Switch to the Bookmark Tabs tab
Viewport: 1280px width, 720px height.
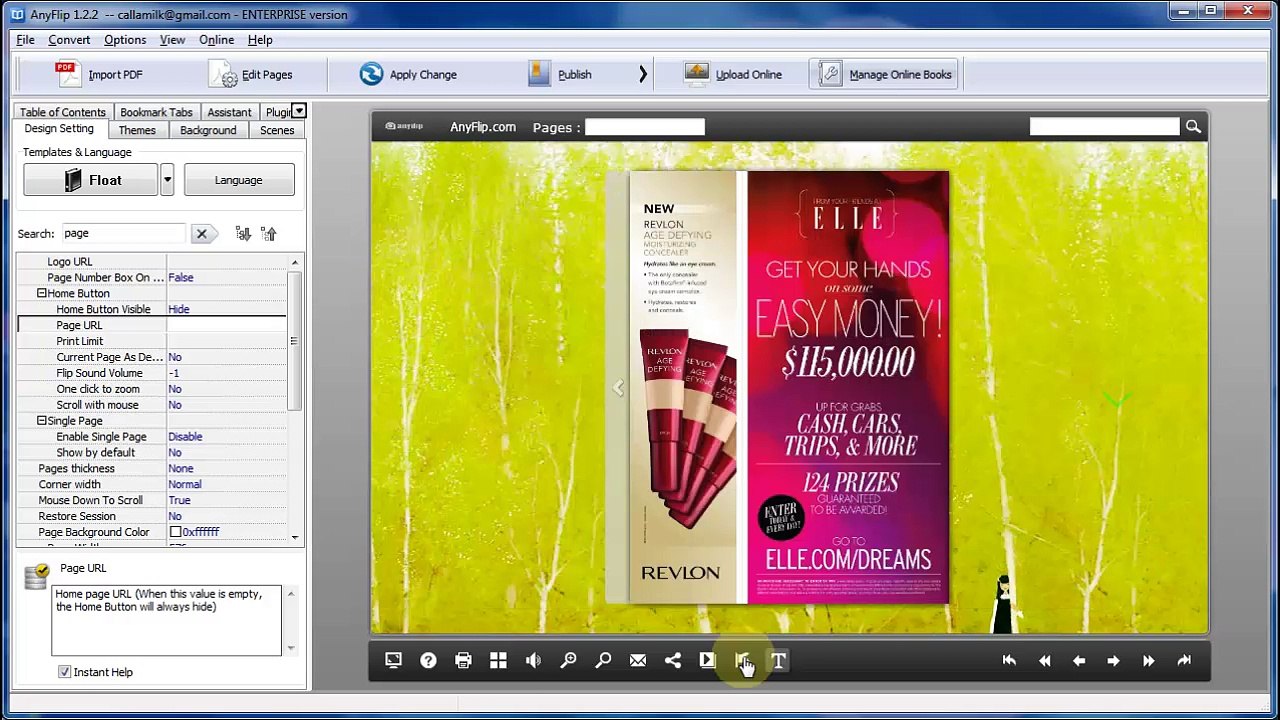(156, 112)
